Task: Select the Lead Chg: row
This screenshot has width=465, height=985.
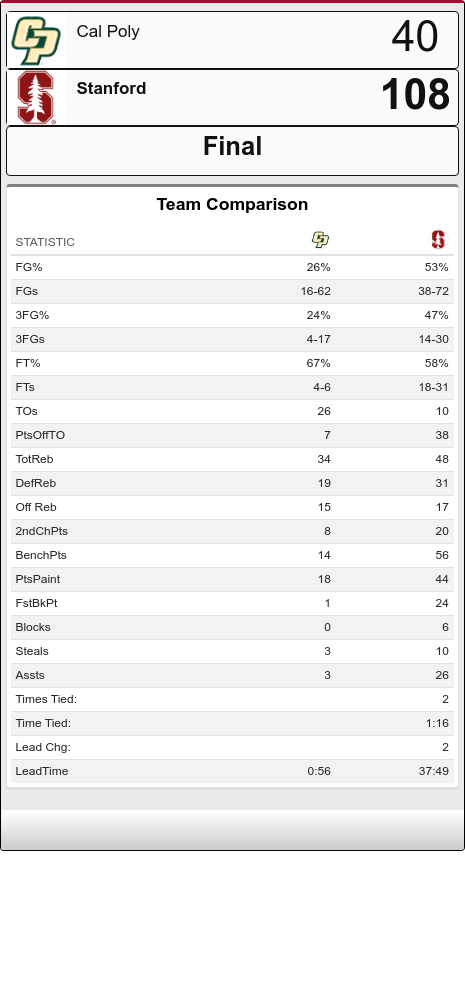Action: (232, 747)
